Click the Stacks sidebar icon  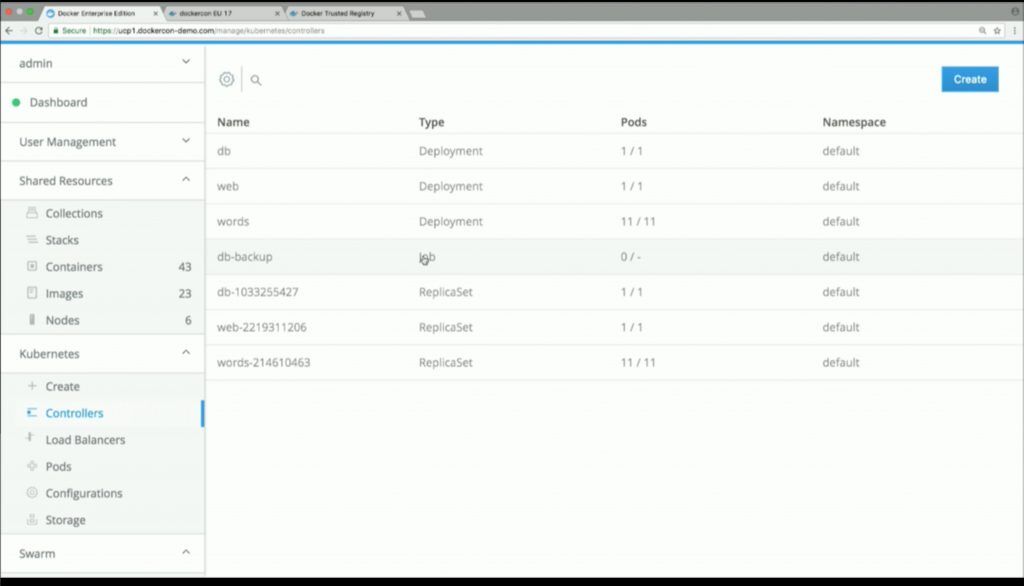[x=32, y=240]
